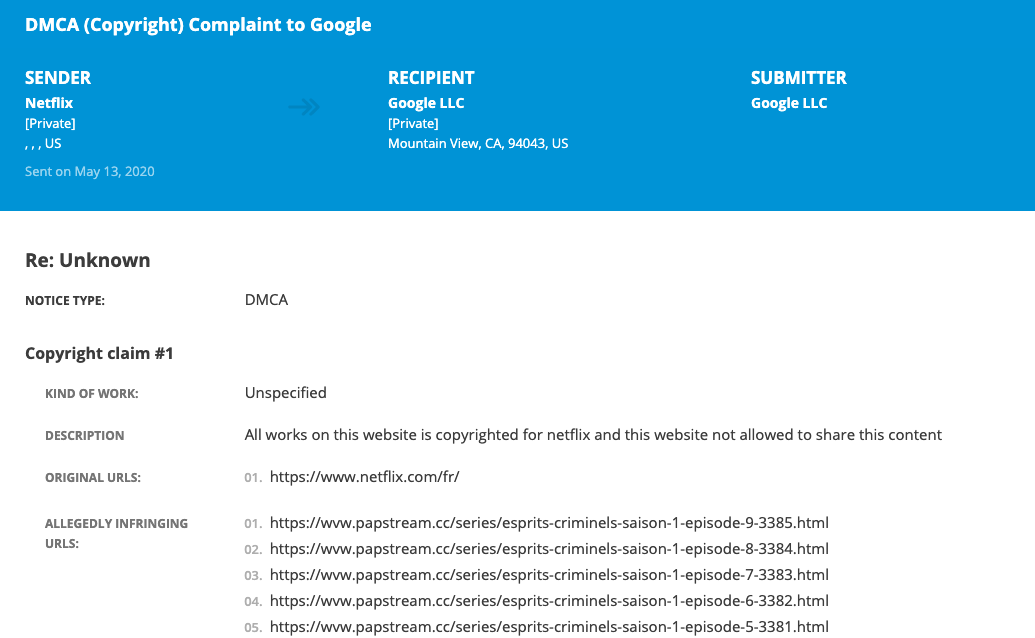Click the Mountain View recipient address
The image size is (1035, 638).
point(478,143)
